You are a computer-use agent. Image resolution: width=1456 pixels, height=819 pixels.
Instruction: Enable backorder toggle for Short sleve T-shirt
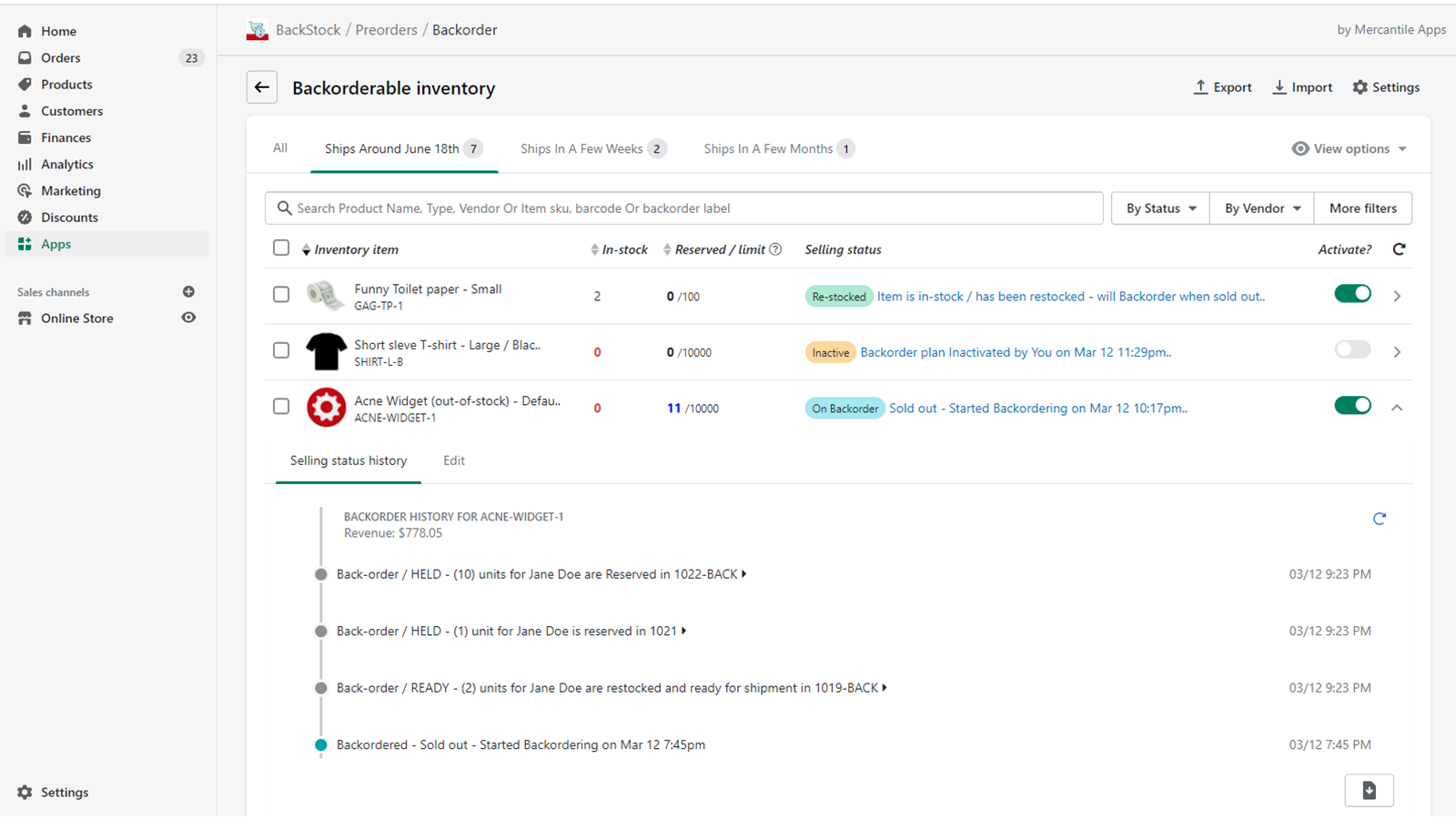tap(1352, 349)
